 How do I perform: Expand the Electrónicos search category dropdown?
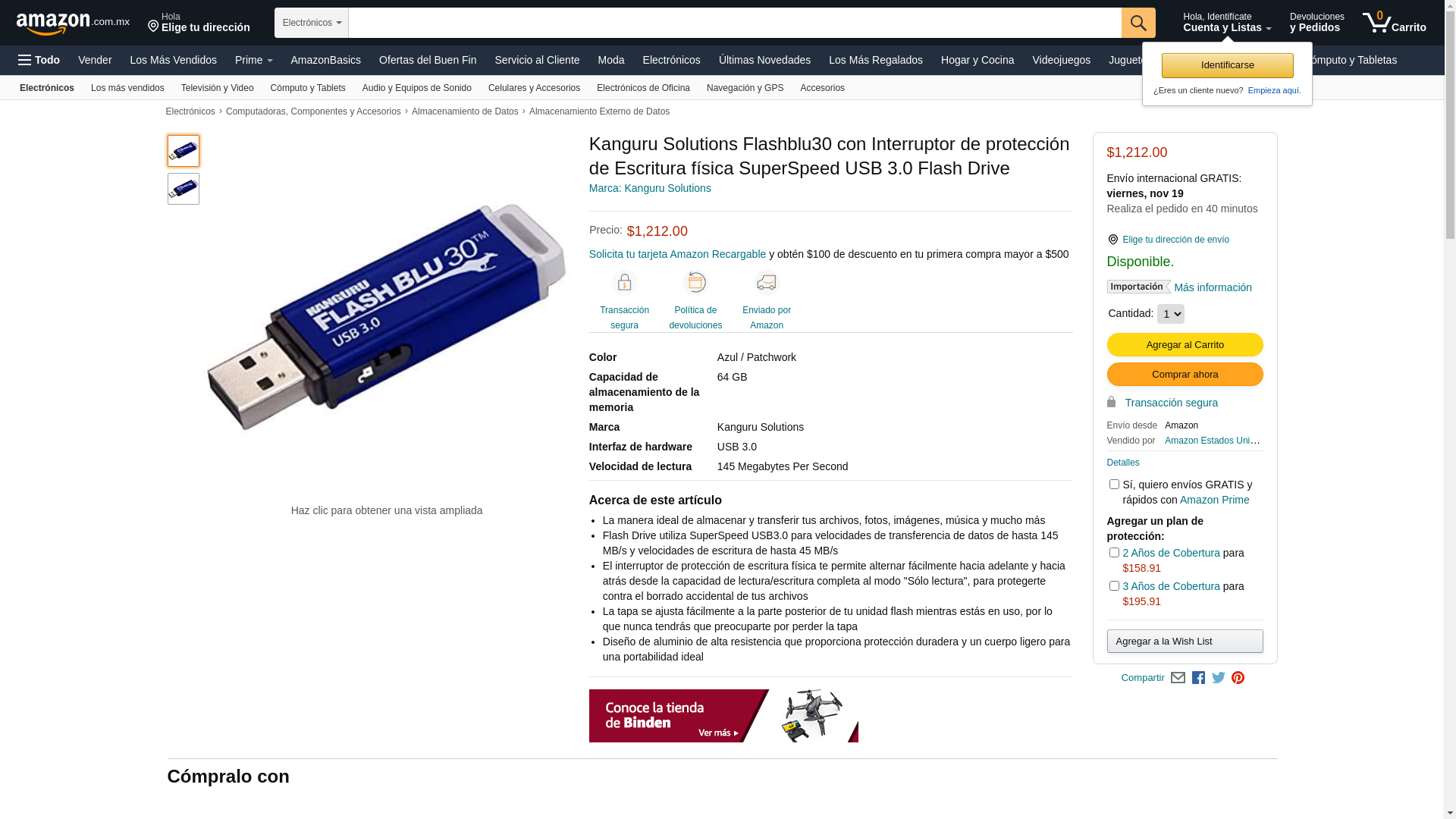tap(312, 23)
